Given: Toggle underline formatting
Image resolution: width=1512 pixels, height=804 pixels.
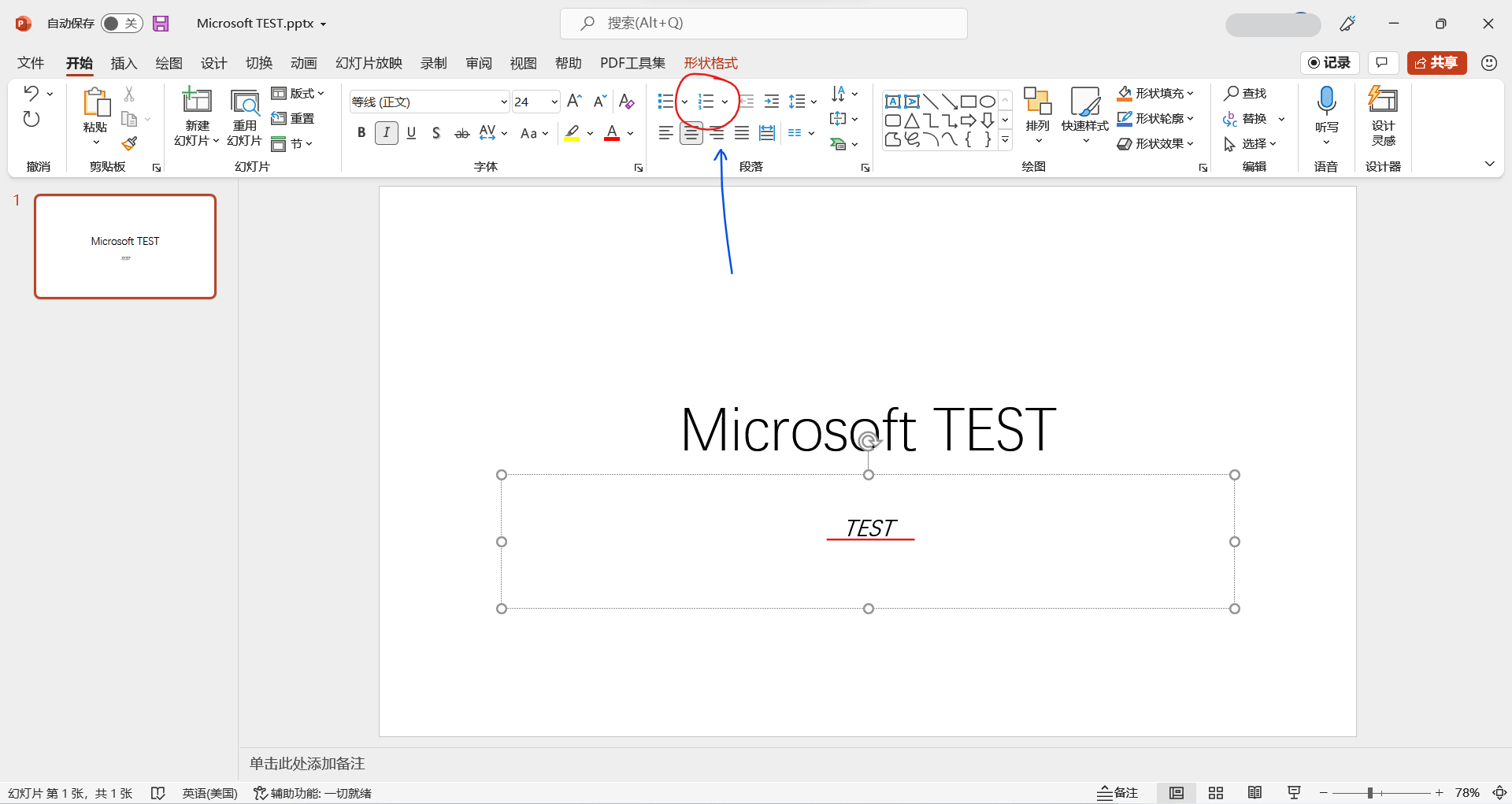Looking at the screenshot, I should (x=411, y=133).
